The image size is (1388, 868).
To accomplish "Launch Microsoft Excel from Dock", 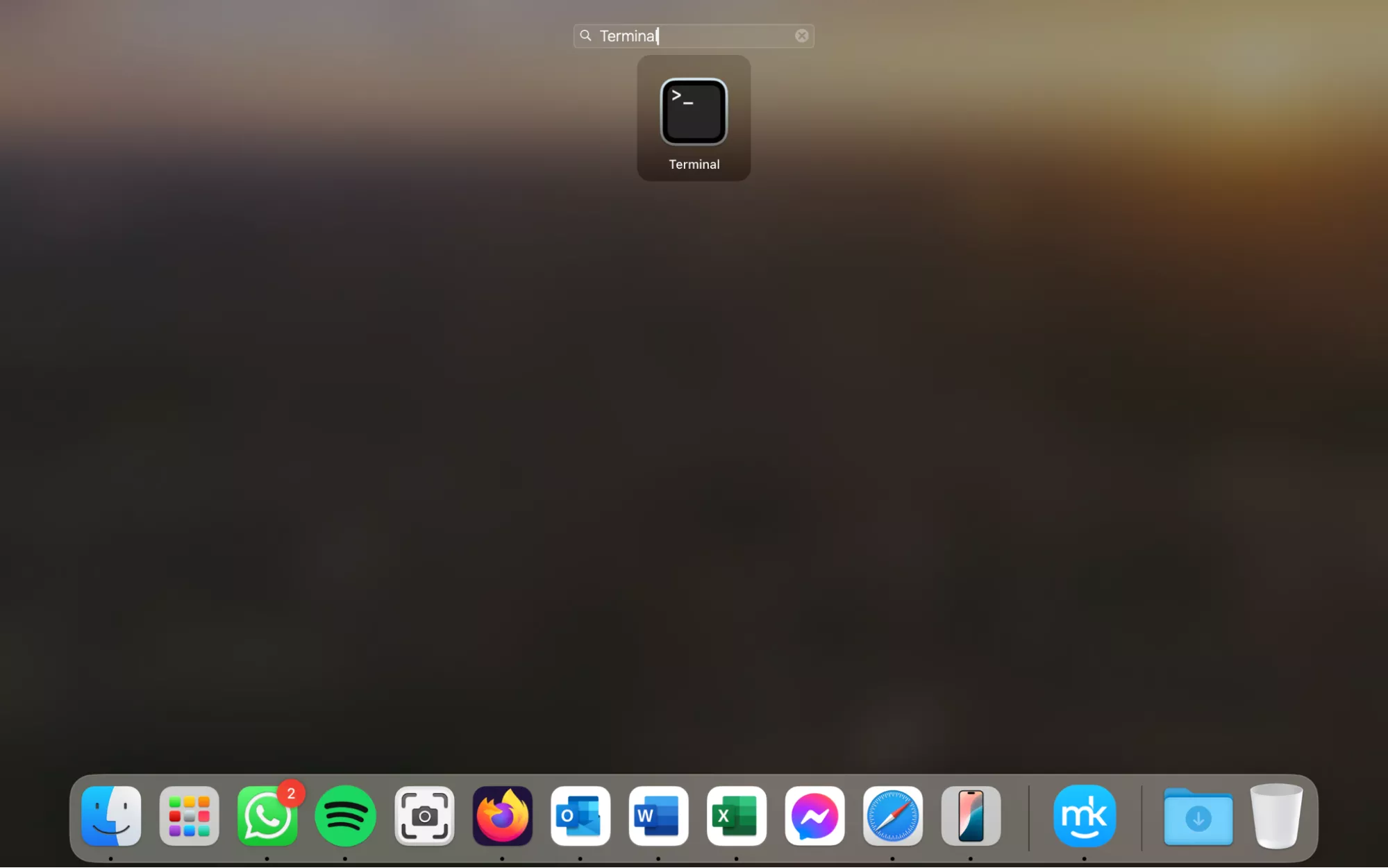I will pos(736,816).
